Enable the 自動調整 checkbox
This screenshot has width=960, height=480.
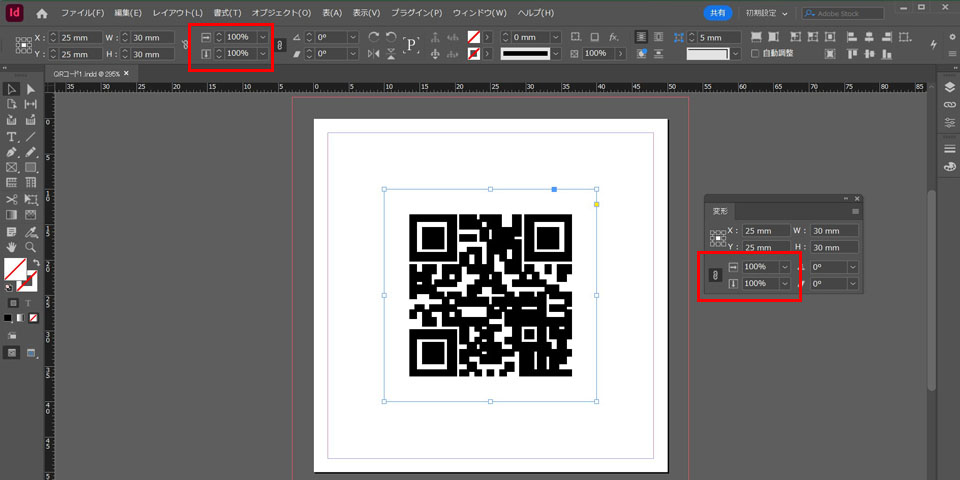point(756,53)
